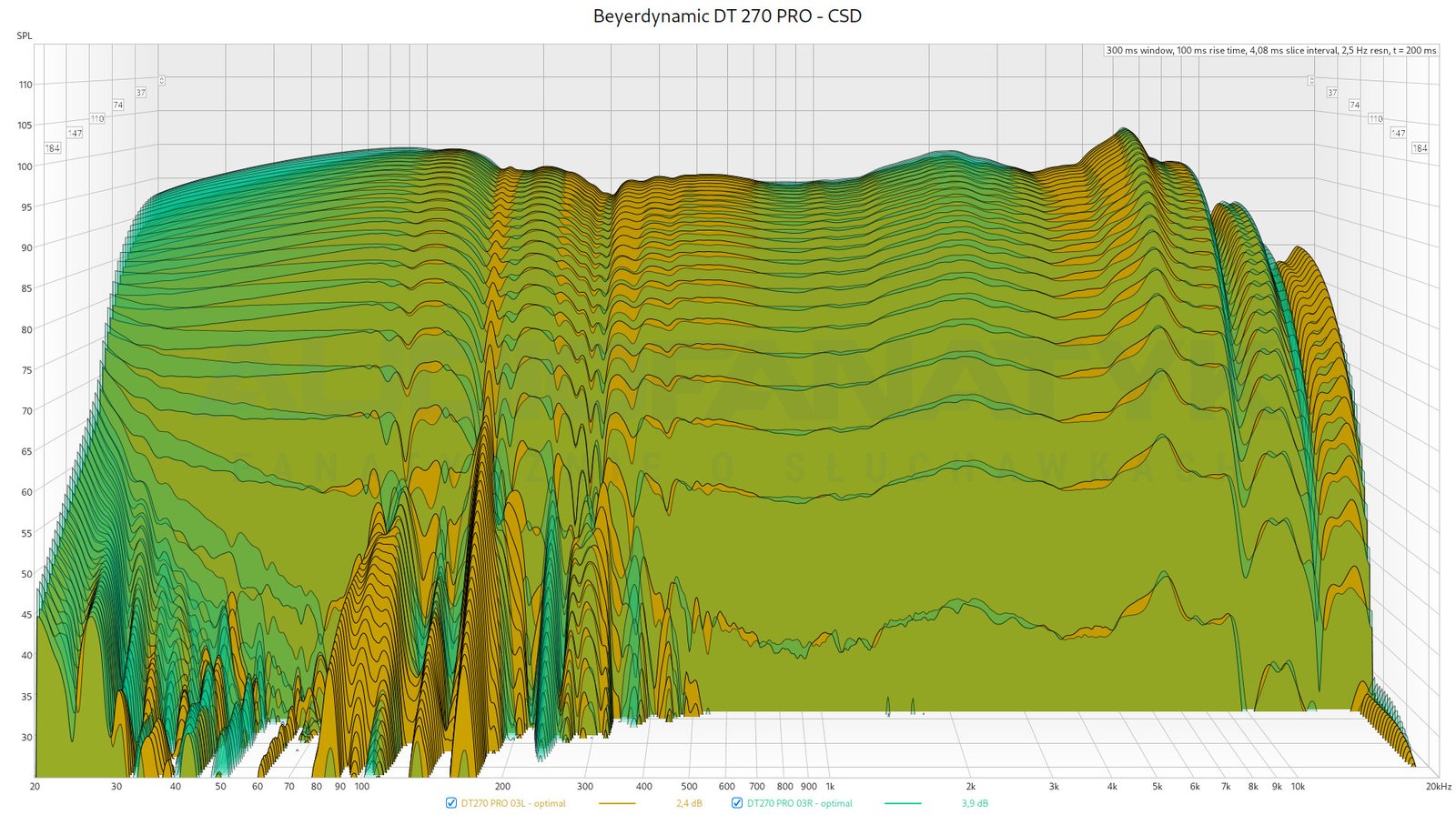Click the 184 ms time label on right
The image size is (1456, 815).
tap(1420, 148)
